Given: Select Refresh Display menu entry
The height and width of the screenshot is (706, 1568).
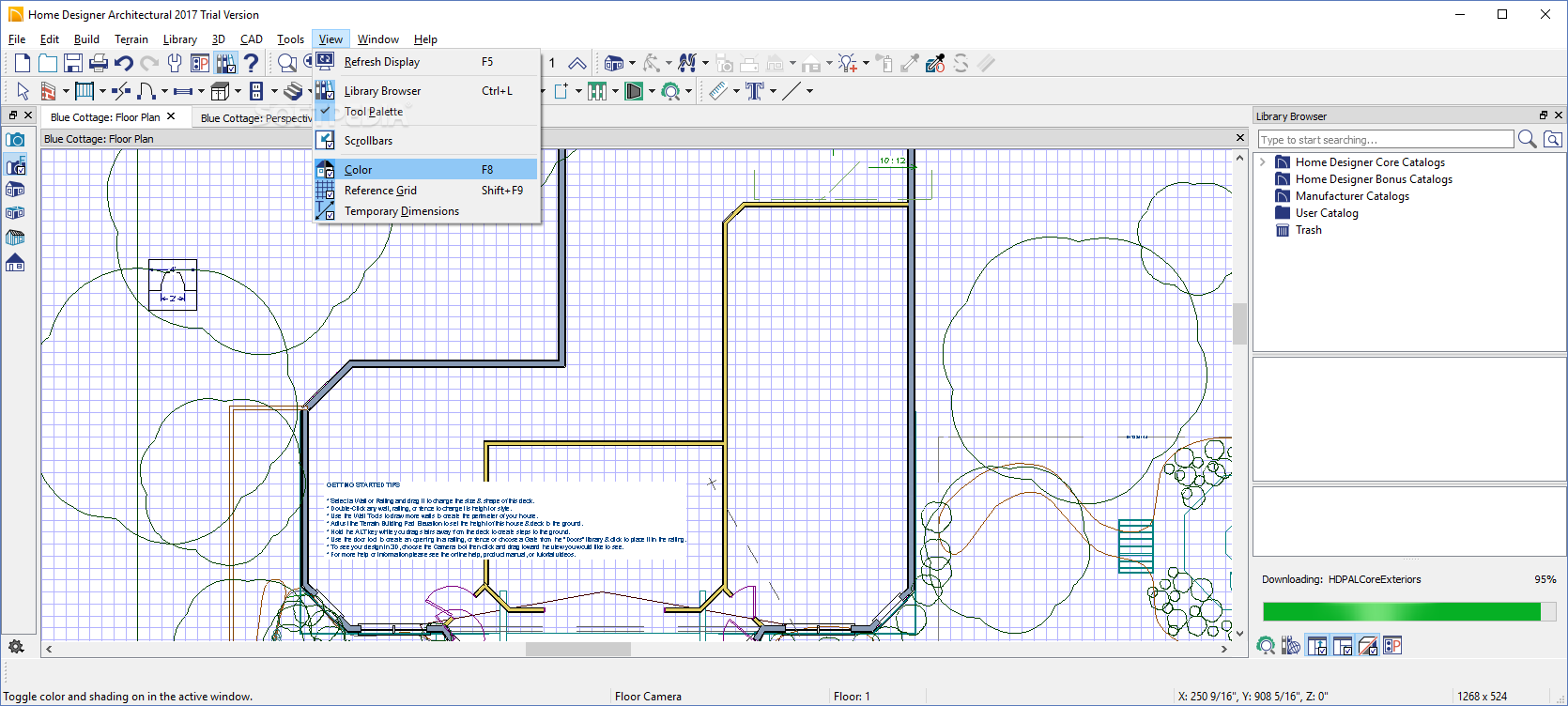Looking at the screenshot, I should point(427,62).
